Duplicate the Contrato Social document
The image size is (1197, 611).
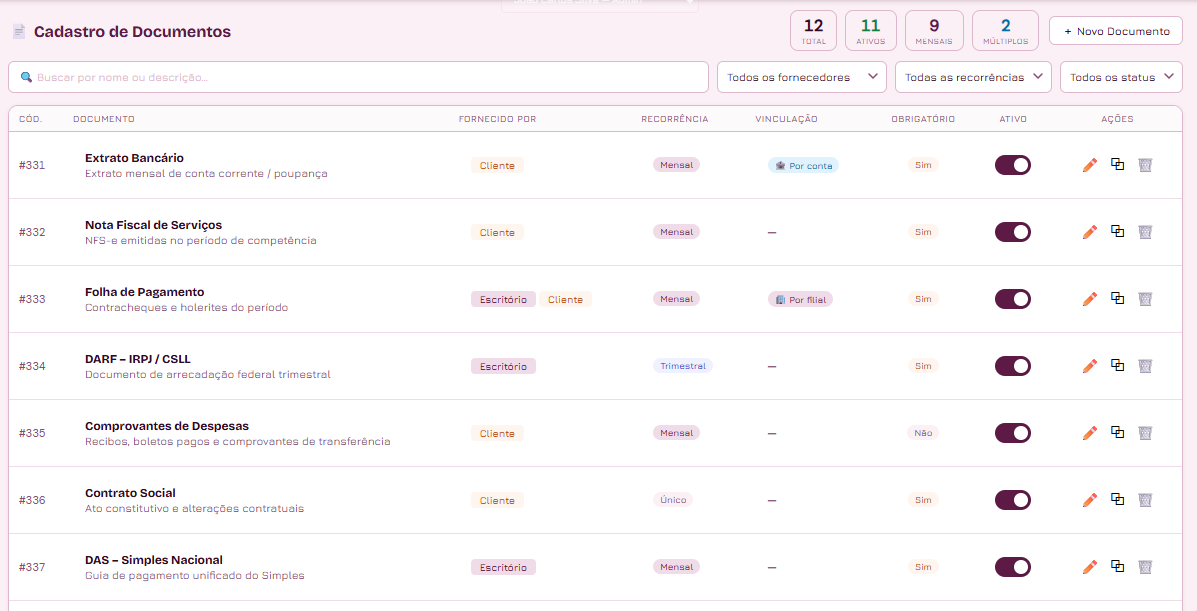[x=1118, y=499]
